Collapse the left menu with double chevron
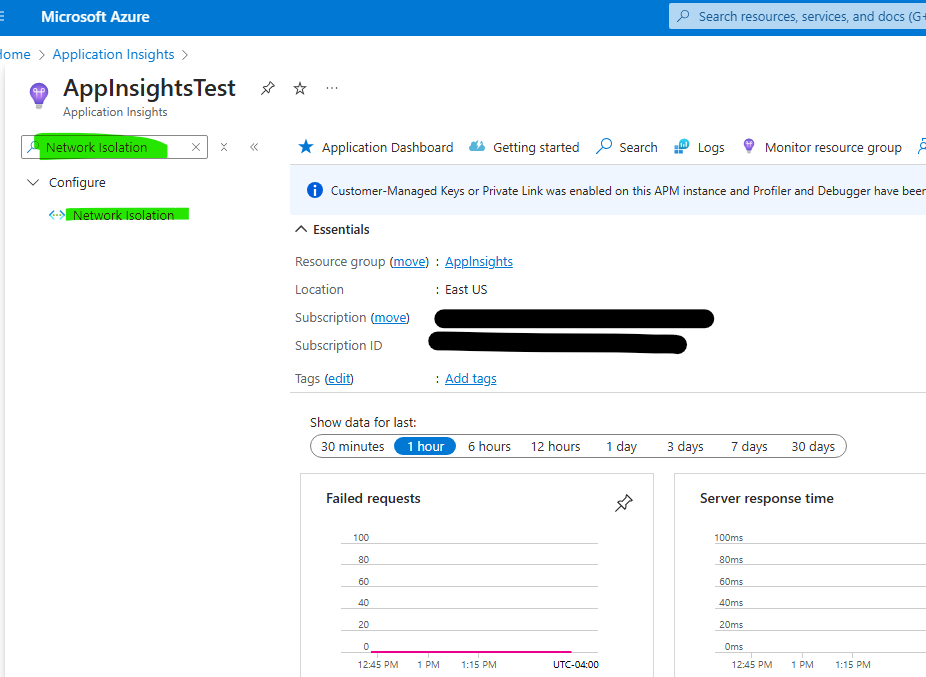 pyautogui.click(x=254, y=147)
